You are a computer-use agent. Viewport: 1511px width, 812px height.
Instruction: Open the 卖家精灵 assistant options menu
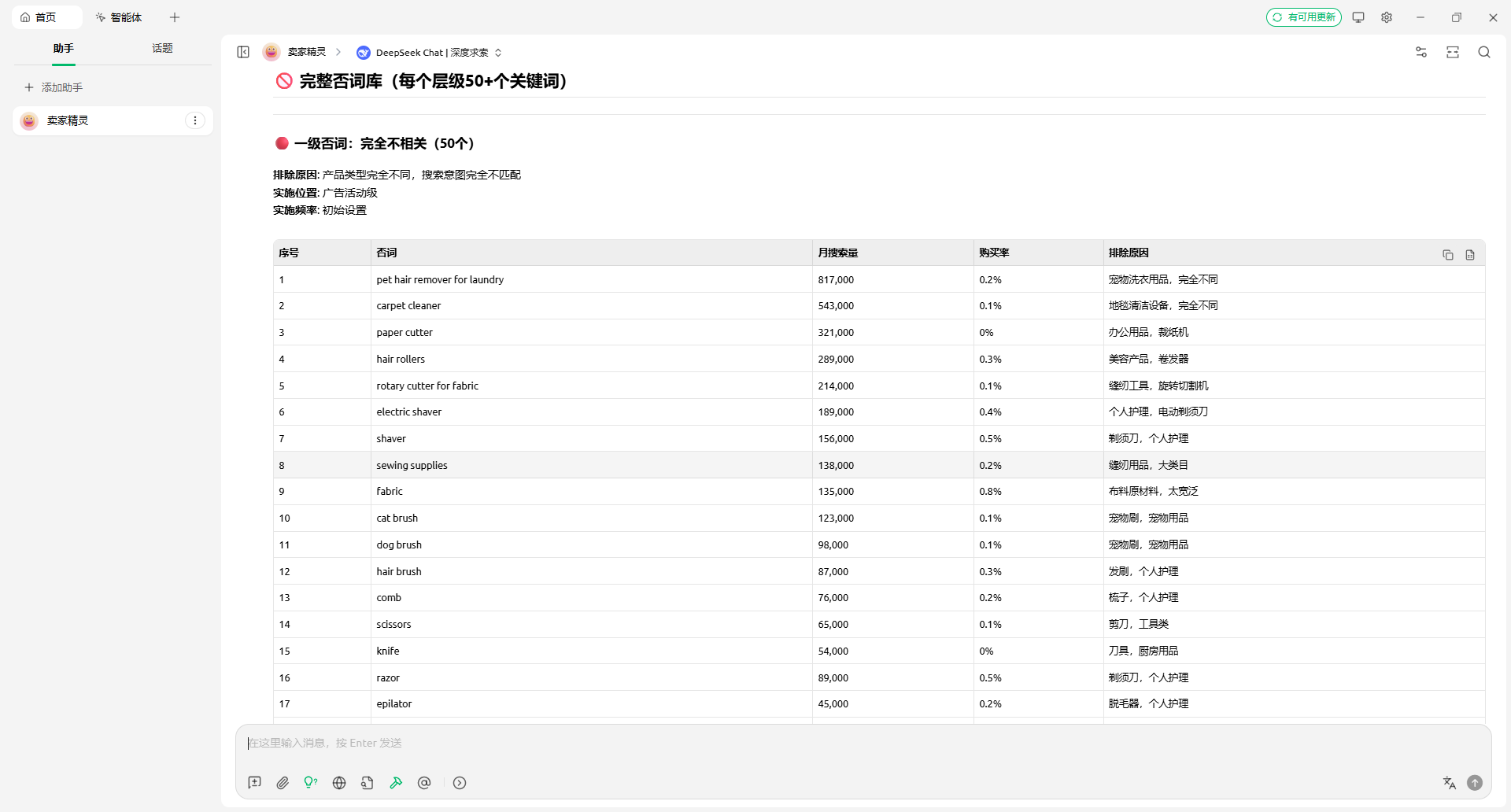coord(195,120)
